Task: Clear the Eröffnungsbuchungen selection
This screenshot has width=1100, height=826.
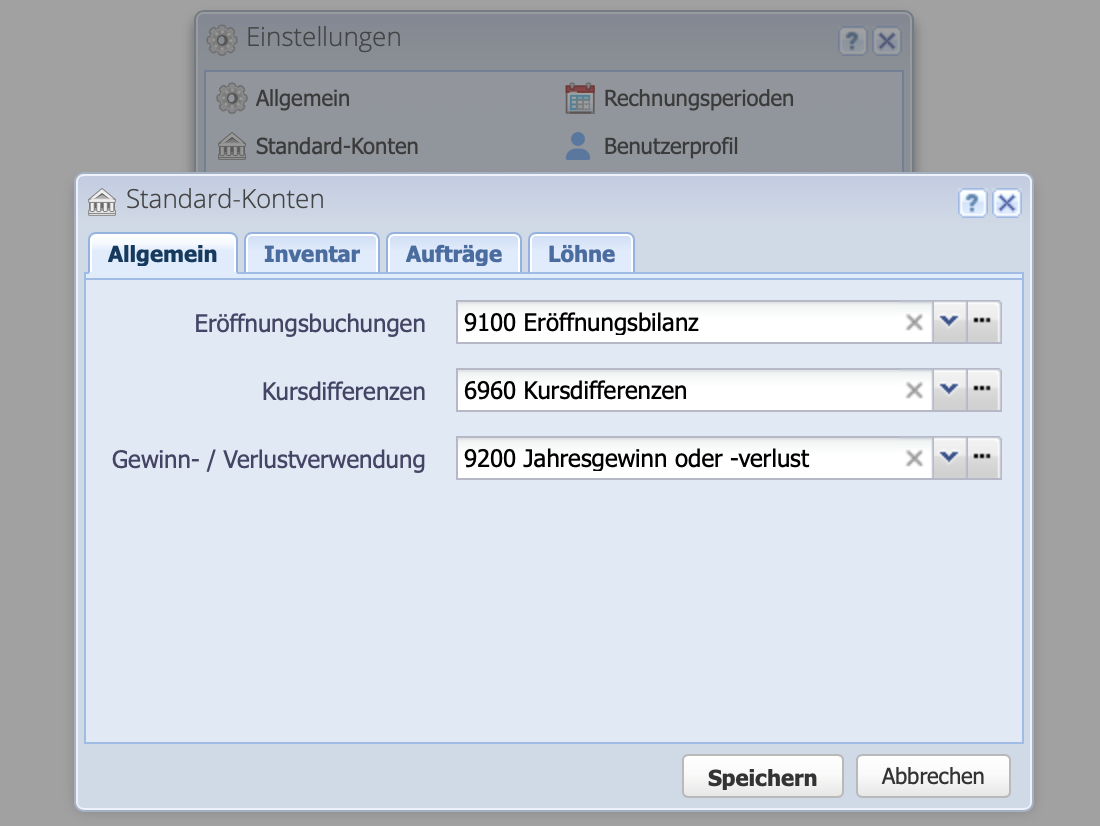Action: click(913, 322)
